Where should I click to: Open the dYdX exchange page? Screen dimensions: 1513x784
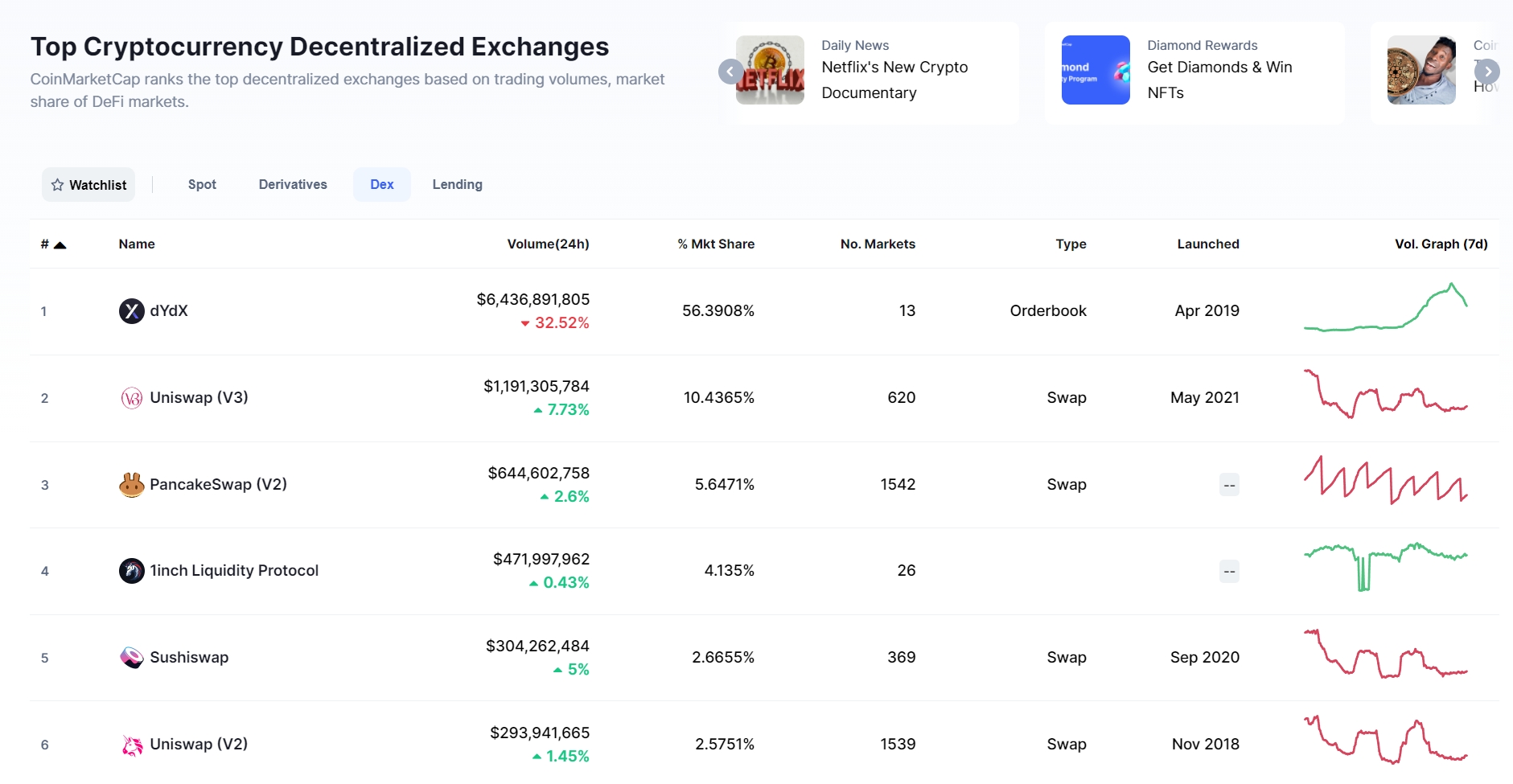[x=169, y=311]
